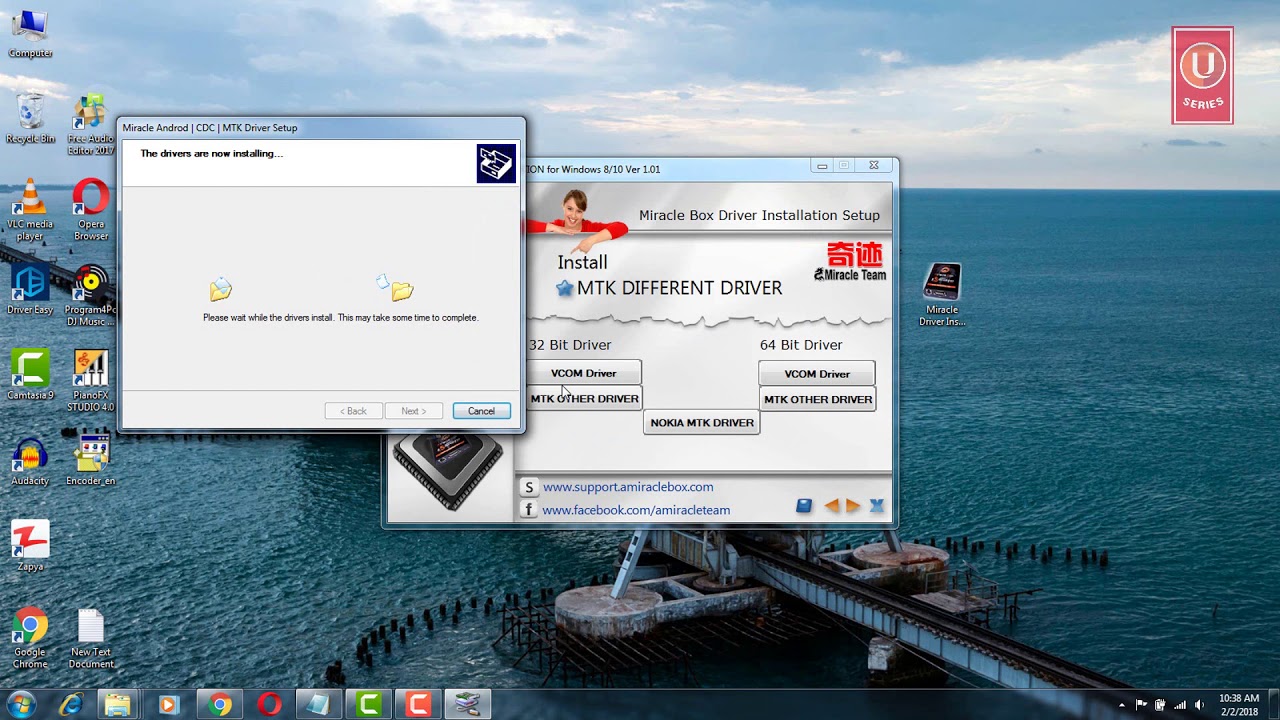Click the blue X exit icon in Miracle Box
The width and height of the screenshot is (1280, 720).
click(x=877, y=506)
